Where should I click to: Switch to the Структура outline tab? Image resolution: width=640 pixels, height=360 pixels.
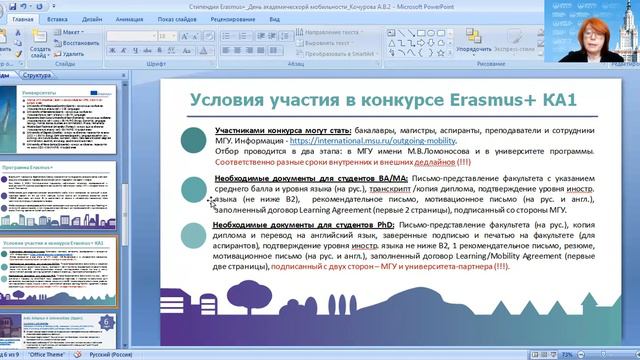pyautogui.click(x=37, y=76)
